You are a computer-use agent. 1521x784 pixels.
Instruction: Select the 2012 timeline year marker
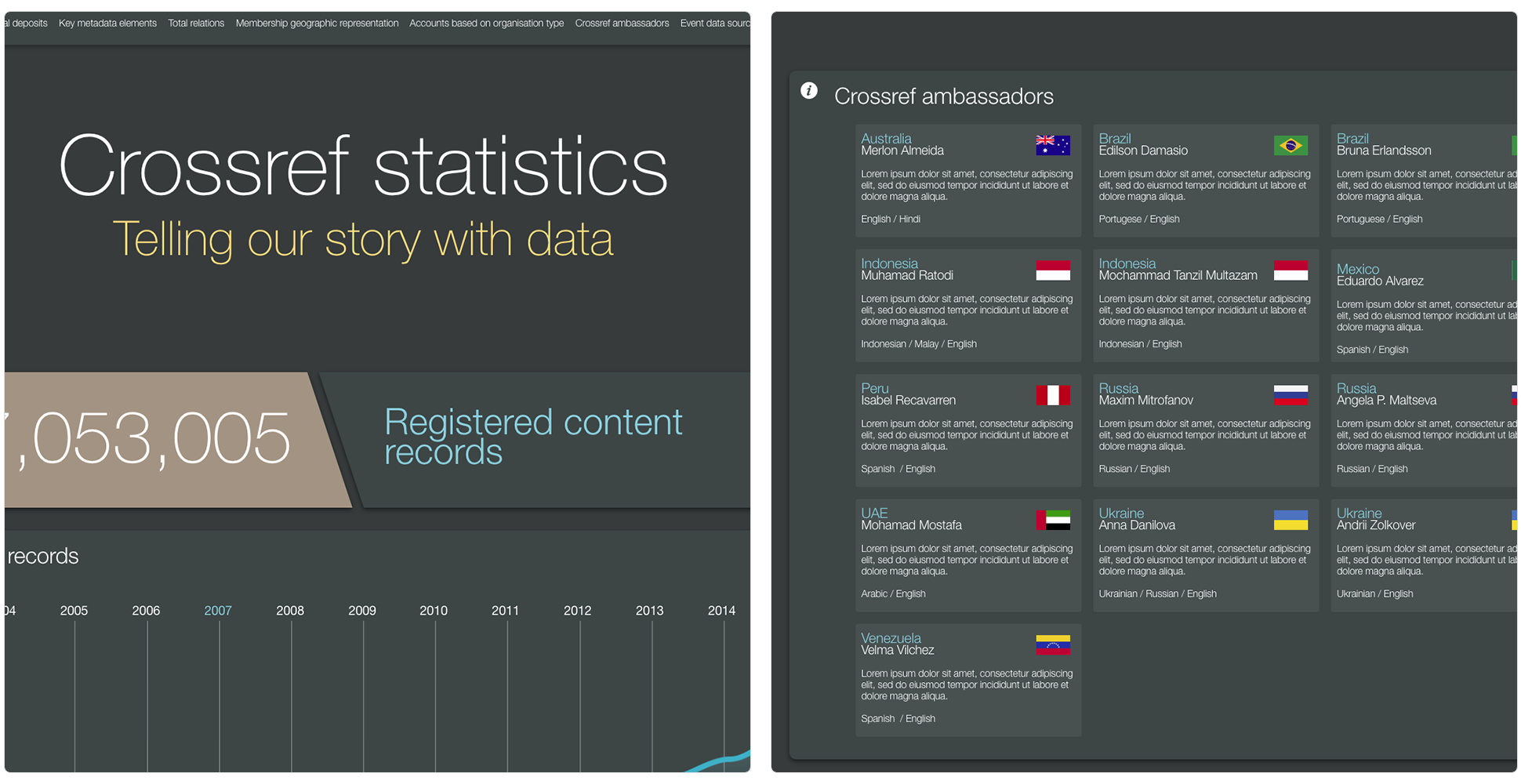[x=577, y=611]
